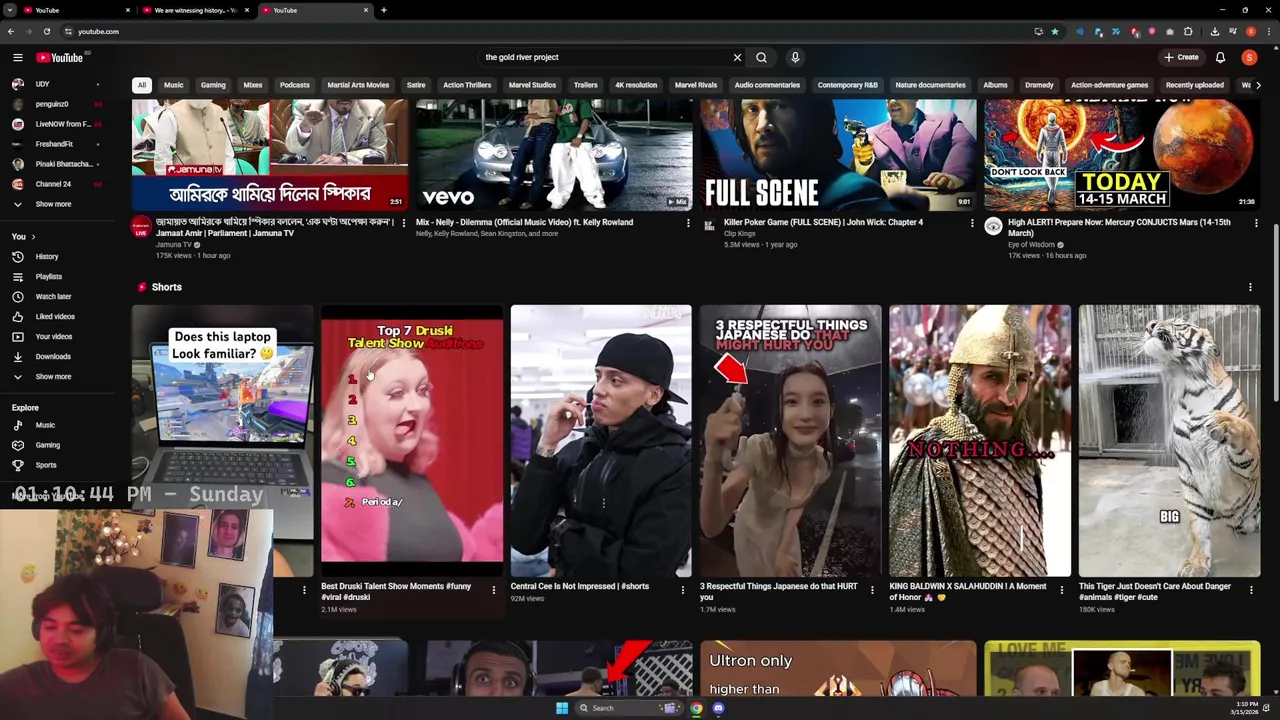Viewport: 1280px width, 720px height.
Task: Play the Nelly Dilemma vevo thumbnail
Action: 554,155
